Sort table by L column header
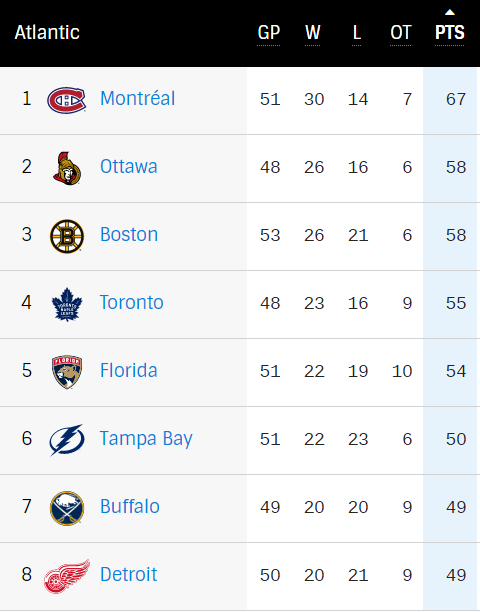Image resolution: width=480 pixels, height=612 pixels. (356, 32)
